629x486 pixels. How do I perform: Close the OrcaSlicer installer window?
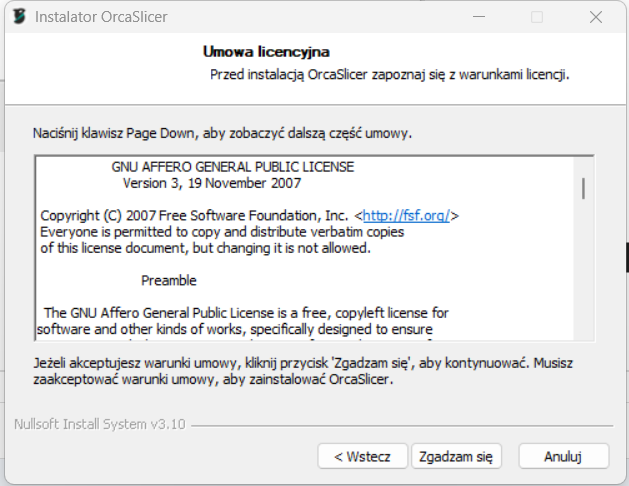(596, 17)
